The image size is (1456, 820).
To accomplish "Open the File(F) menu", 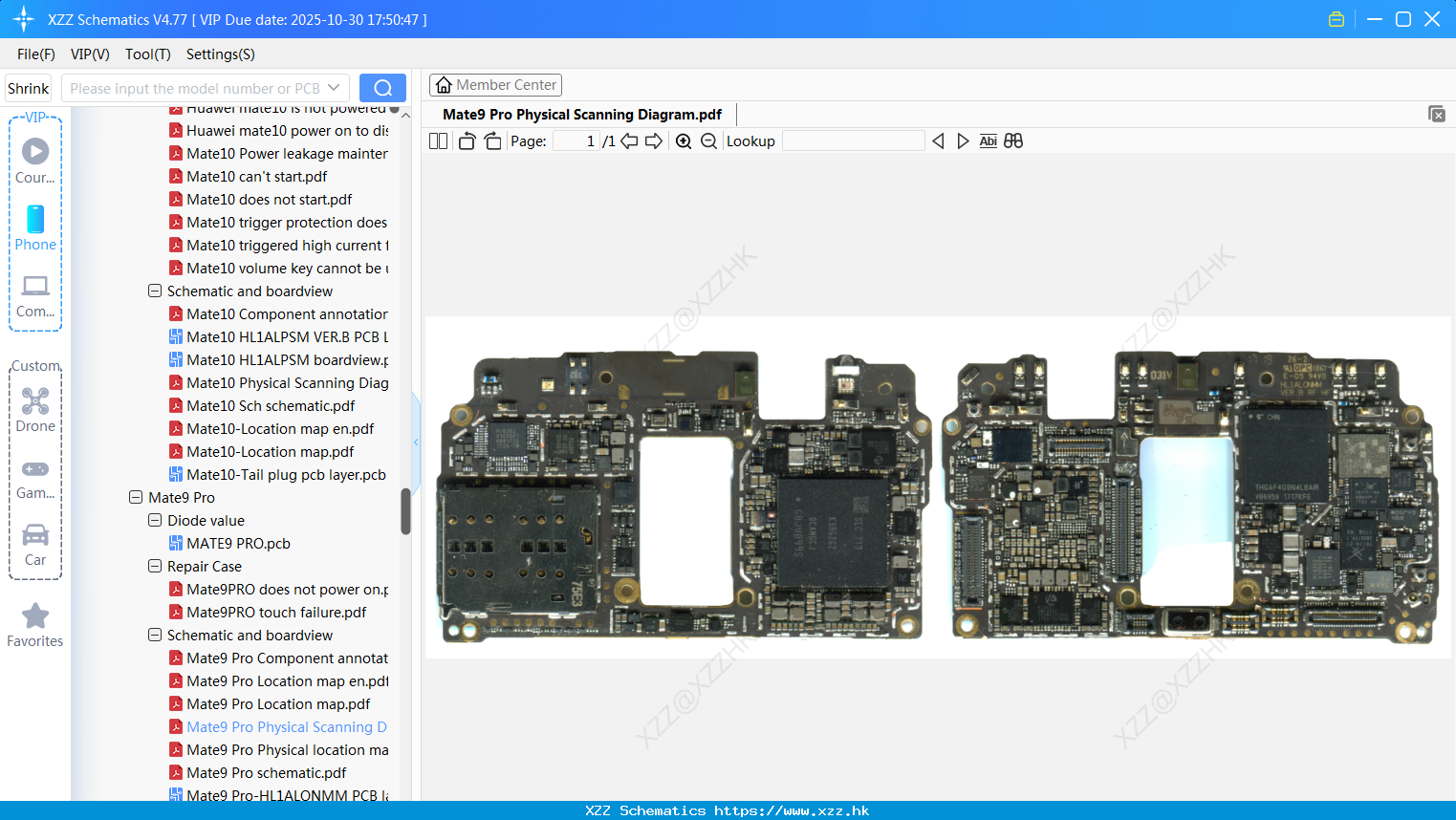I will coord(36,54).
